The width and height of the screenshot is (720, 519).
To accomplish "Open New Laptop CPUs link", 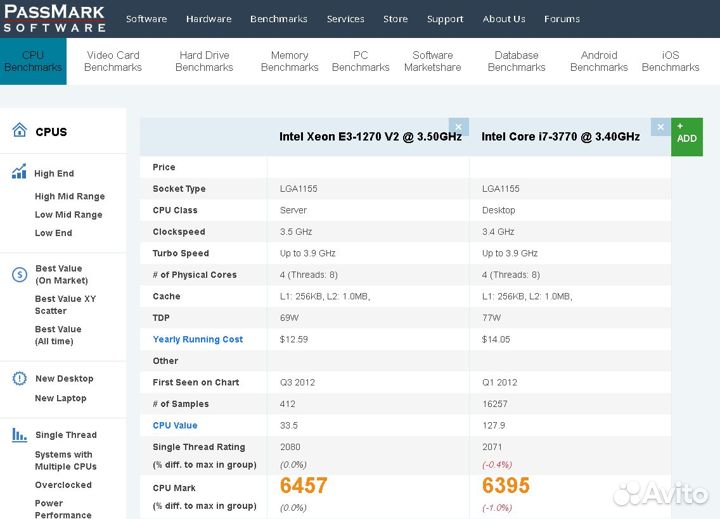I will click(60, 398).
